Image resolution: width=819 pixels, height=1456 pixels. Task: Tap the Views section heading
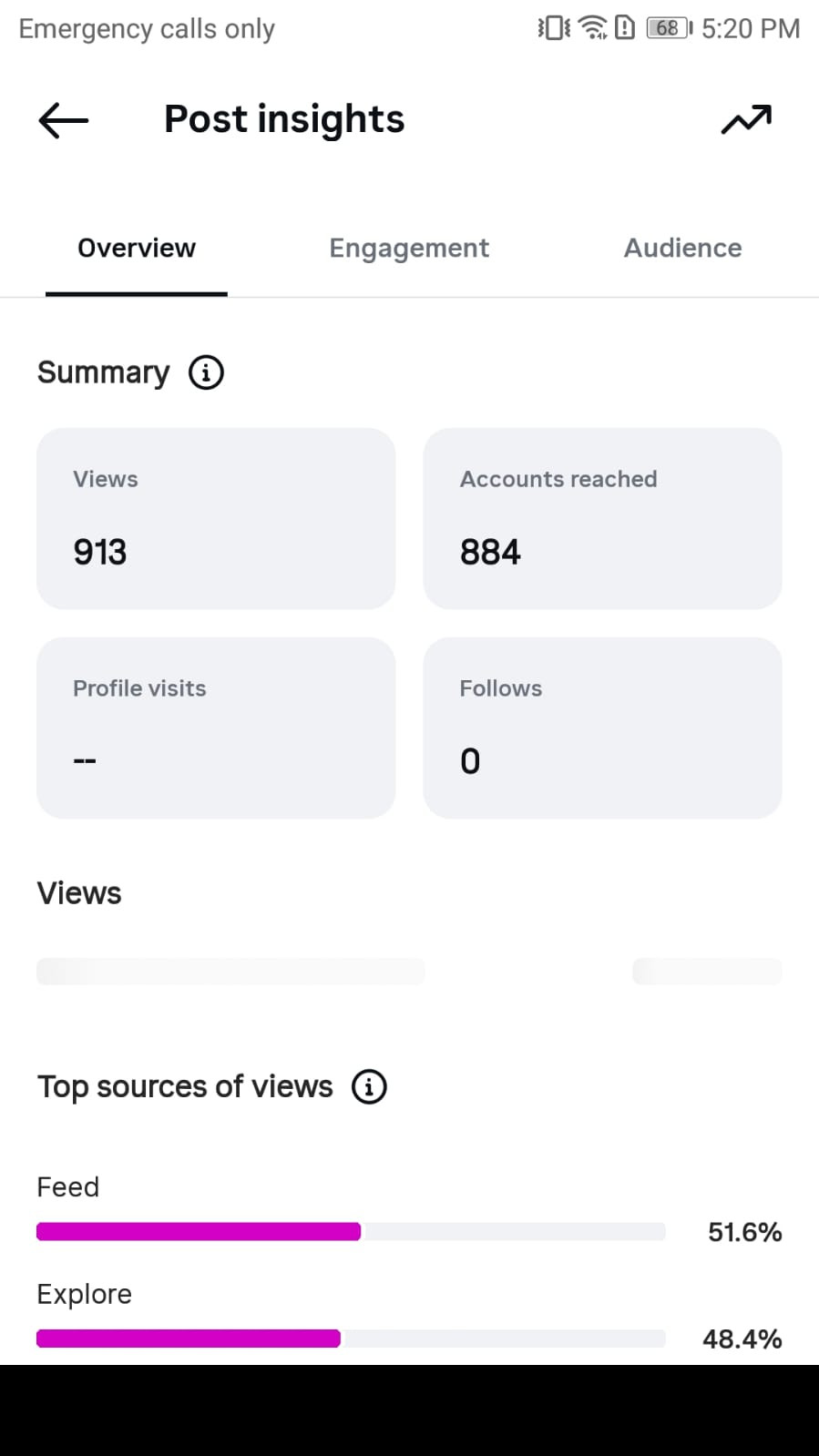click(x=79, y=893)
